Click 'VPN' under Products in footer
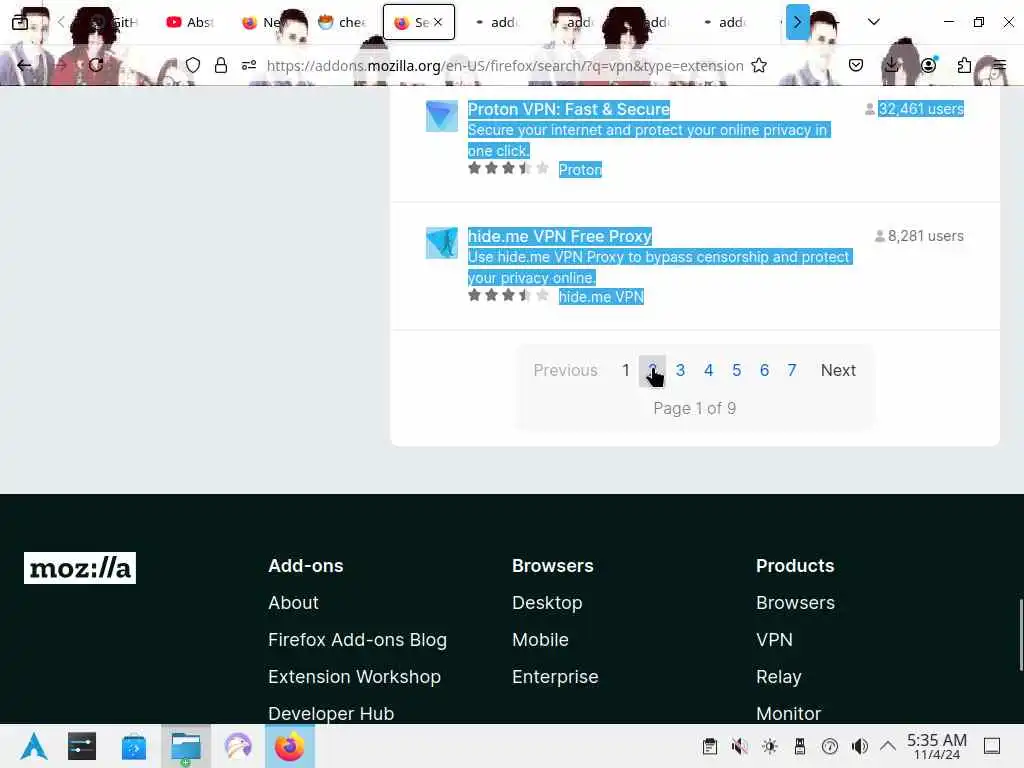Viewport: 1024px width, 768px height. point(775,639)
